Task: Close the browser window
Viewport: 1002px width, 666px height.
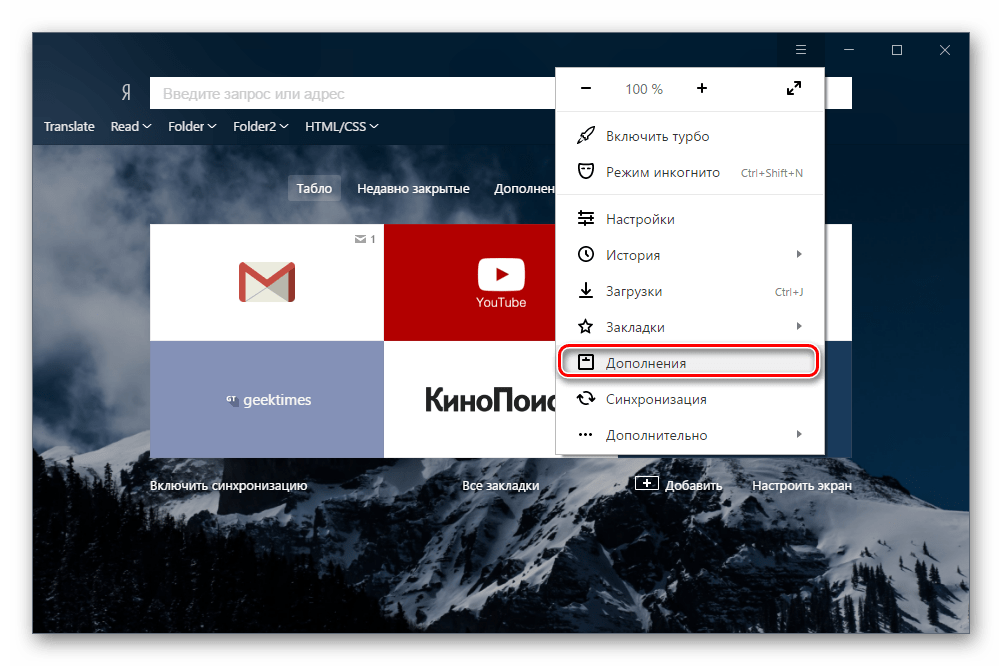Action: (x=944, y=50)
